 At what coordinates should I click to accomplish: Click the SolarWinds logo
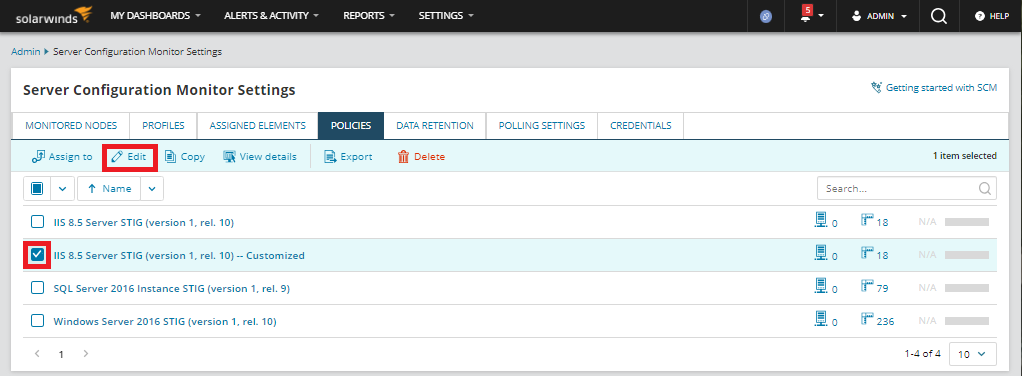[x=54, y=15]
